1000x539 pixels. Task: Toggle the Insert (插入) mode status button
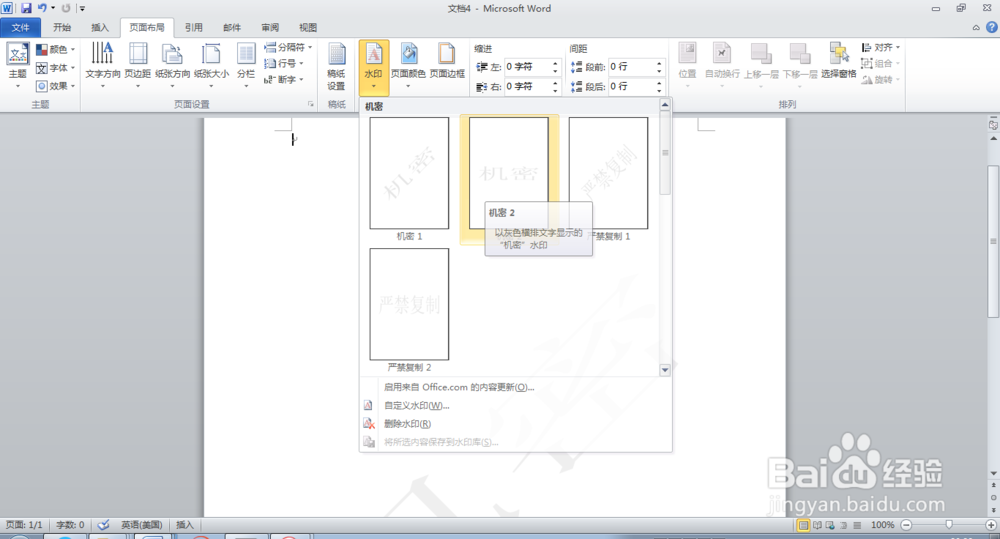[x=185, y=525]
